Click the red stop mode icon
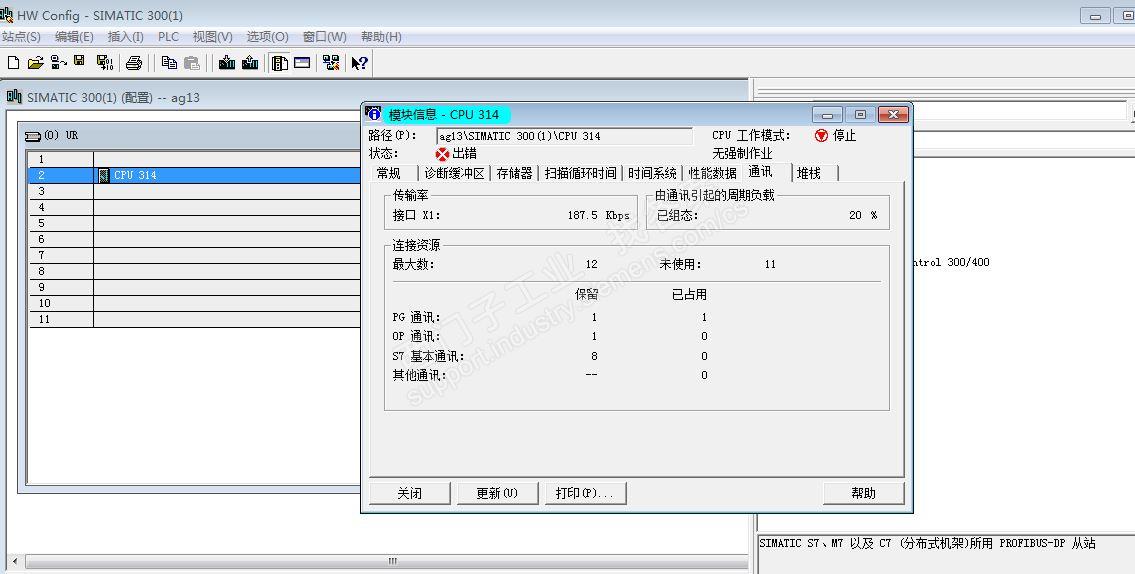1135x574 pixels. pos(821,135)
